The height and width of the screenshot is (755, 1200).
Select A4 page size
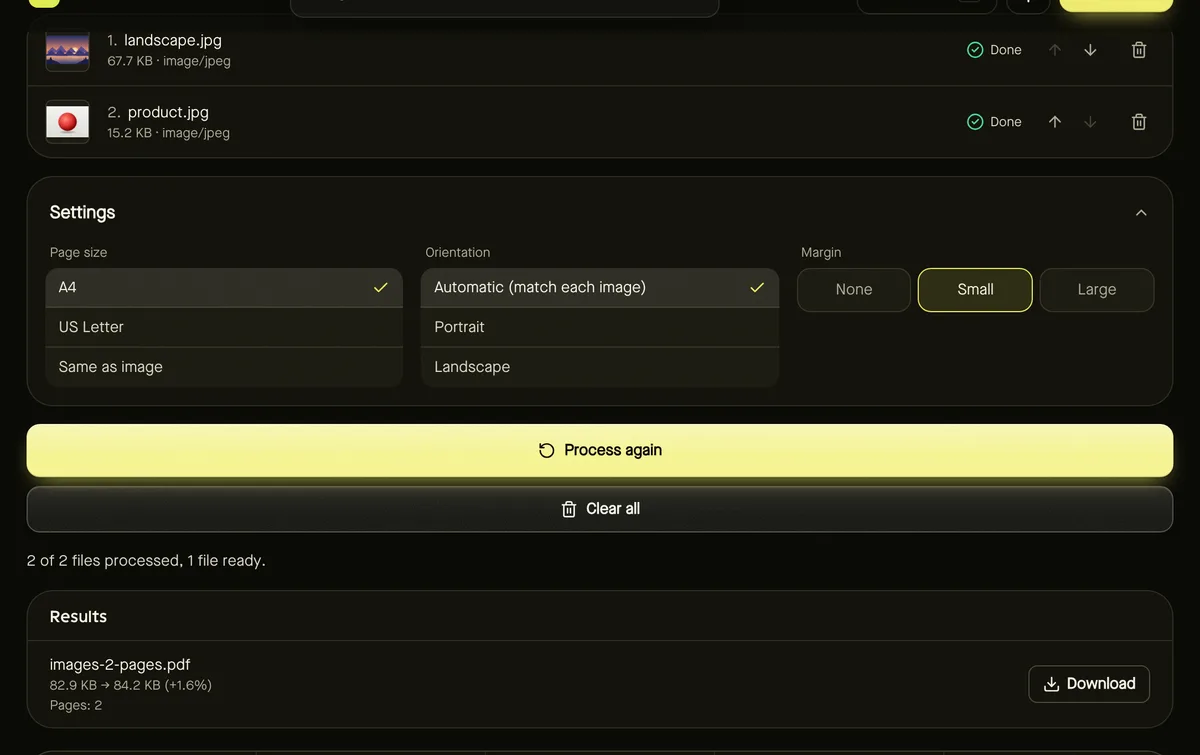point(224,287)
